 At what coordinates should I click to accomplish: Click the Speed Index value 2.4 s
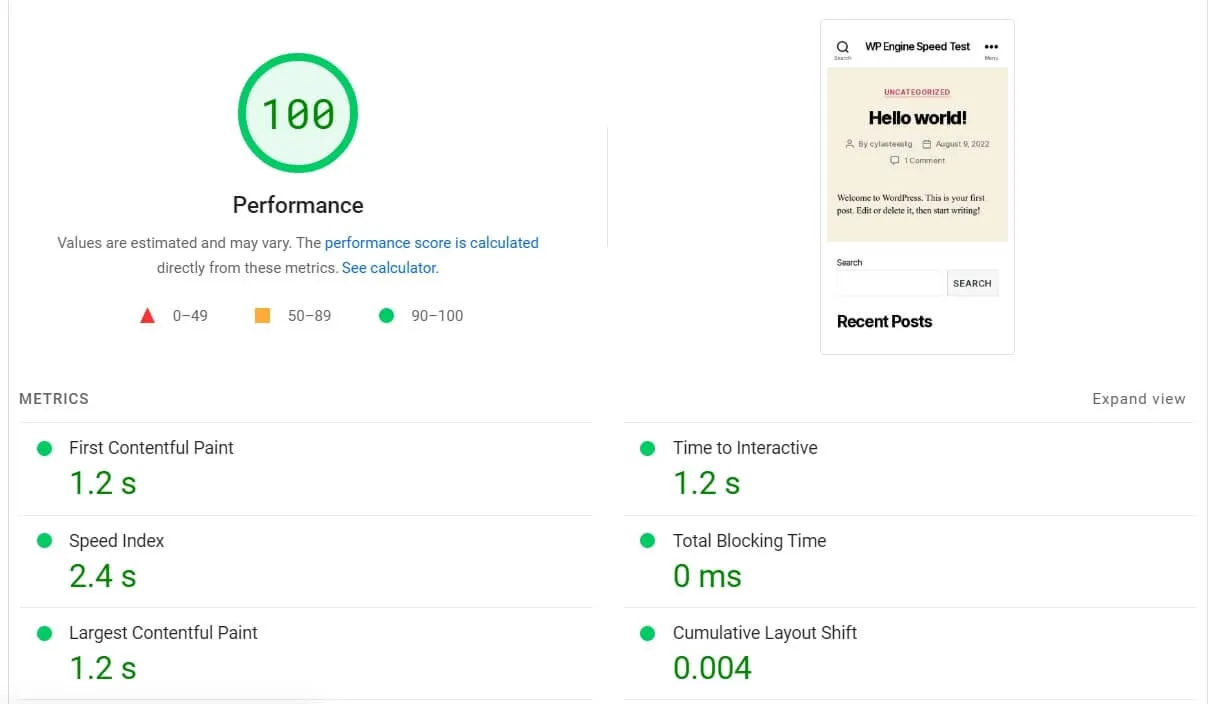[103, 576]
